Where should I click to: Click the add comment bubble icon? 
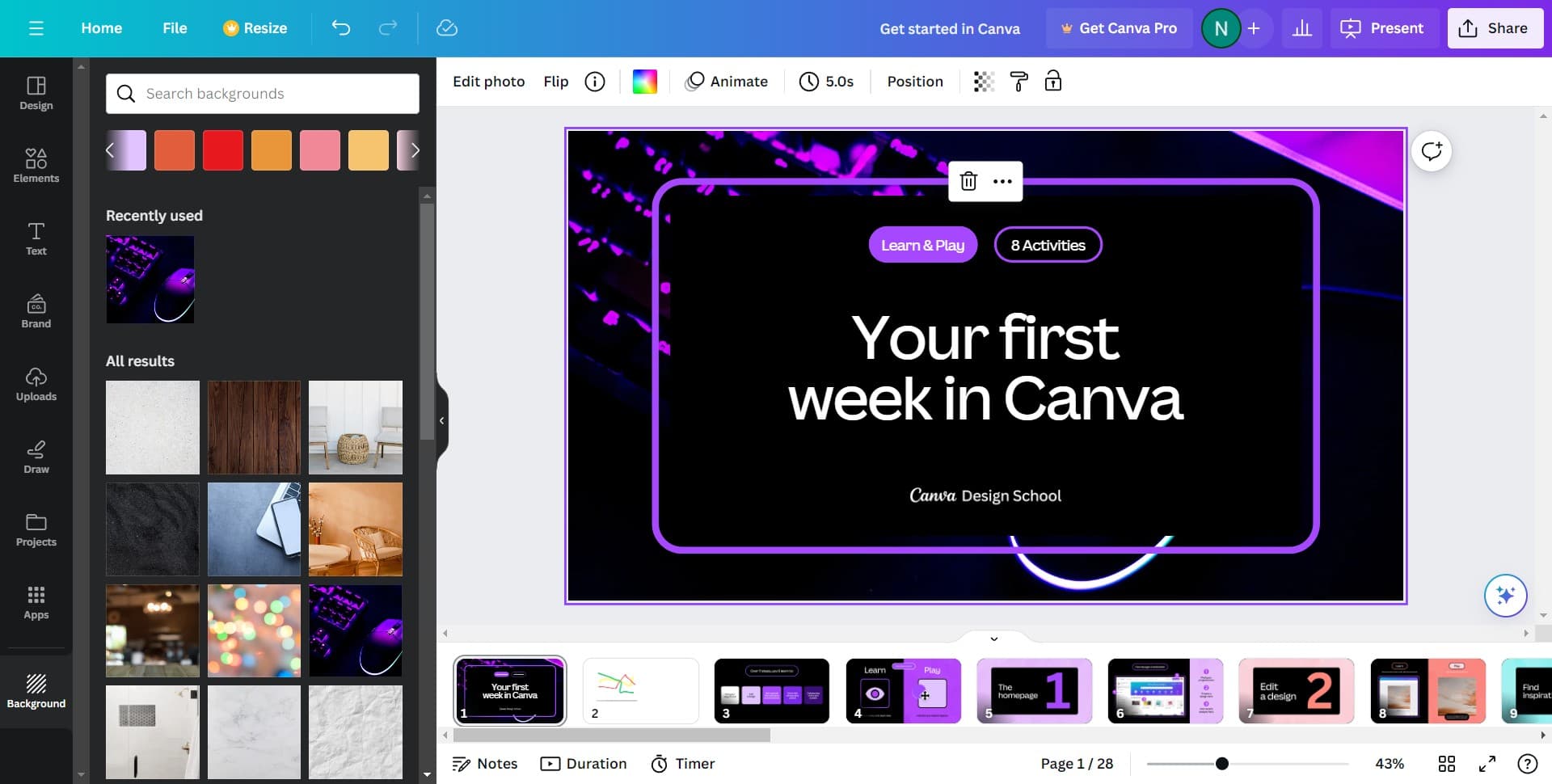[x=1431, y=152]
